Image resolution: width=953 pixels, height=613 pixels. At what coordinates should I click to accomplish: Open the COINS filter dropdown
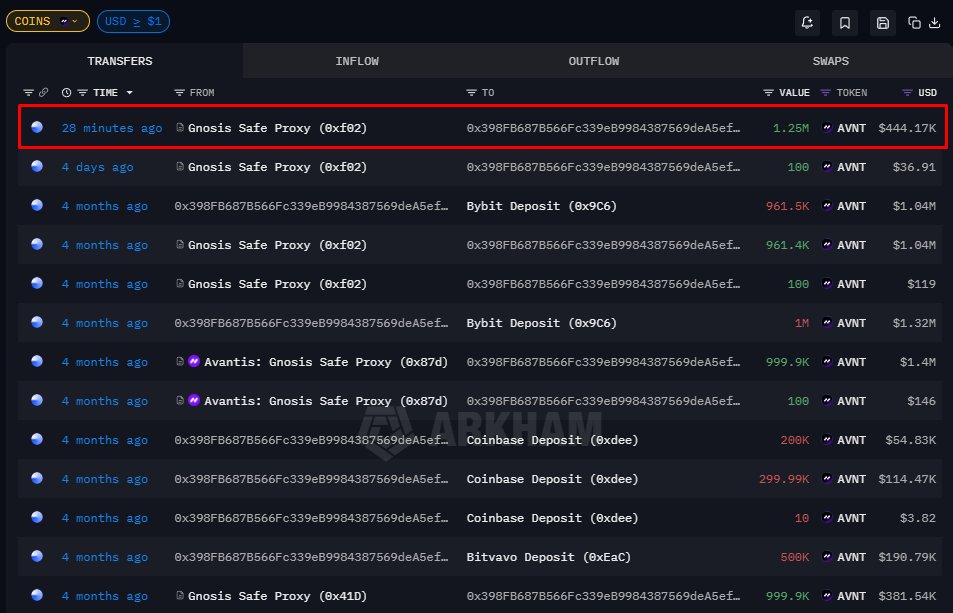(47, 21)
